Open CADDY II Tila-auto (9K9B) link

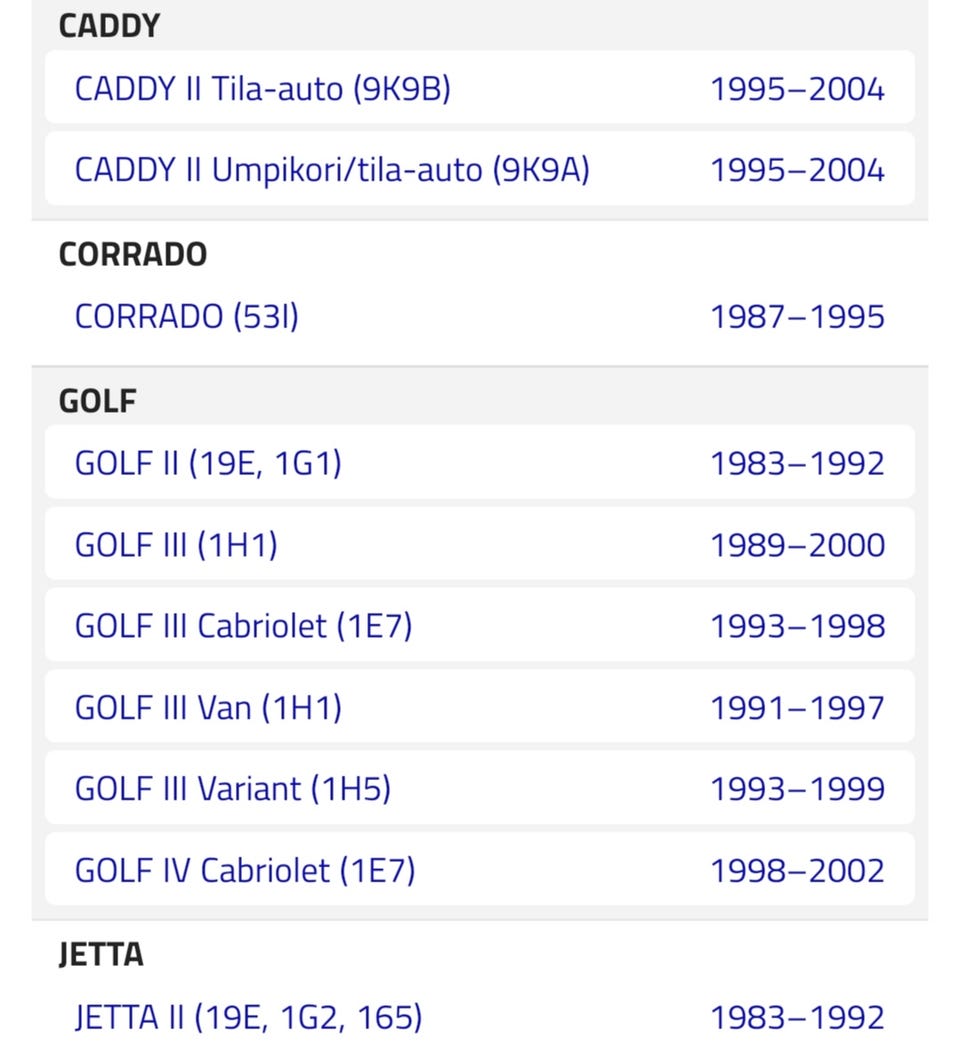tap(263, 89)
